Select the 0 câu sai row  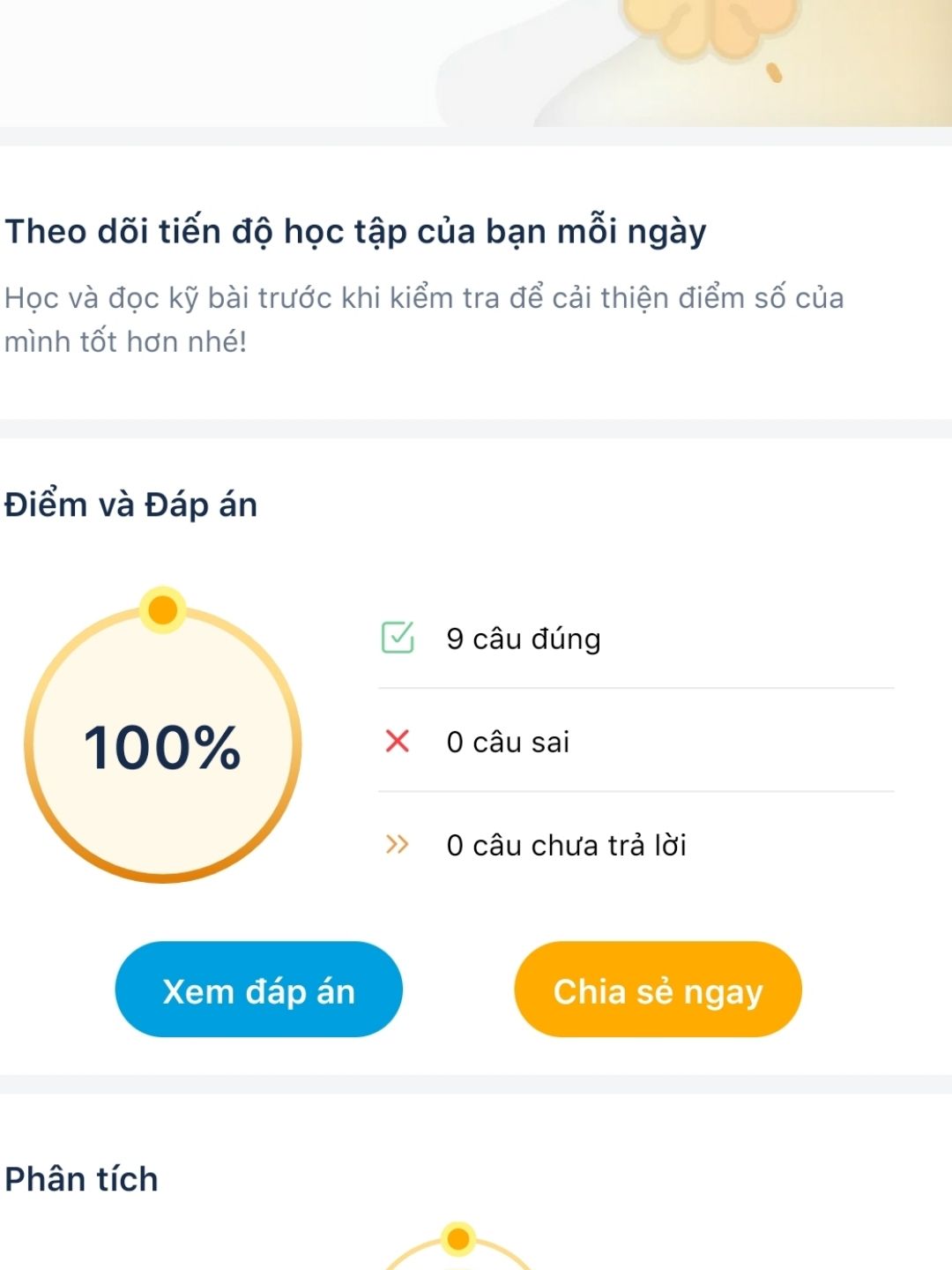(x=636, y=741)
